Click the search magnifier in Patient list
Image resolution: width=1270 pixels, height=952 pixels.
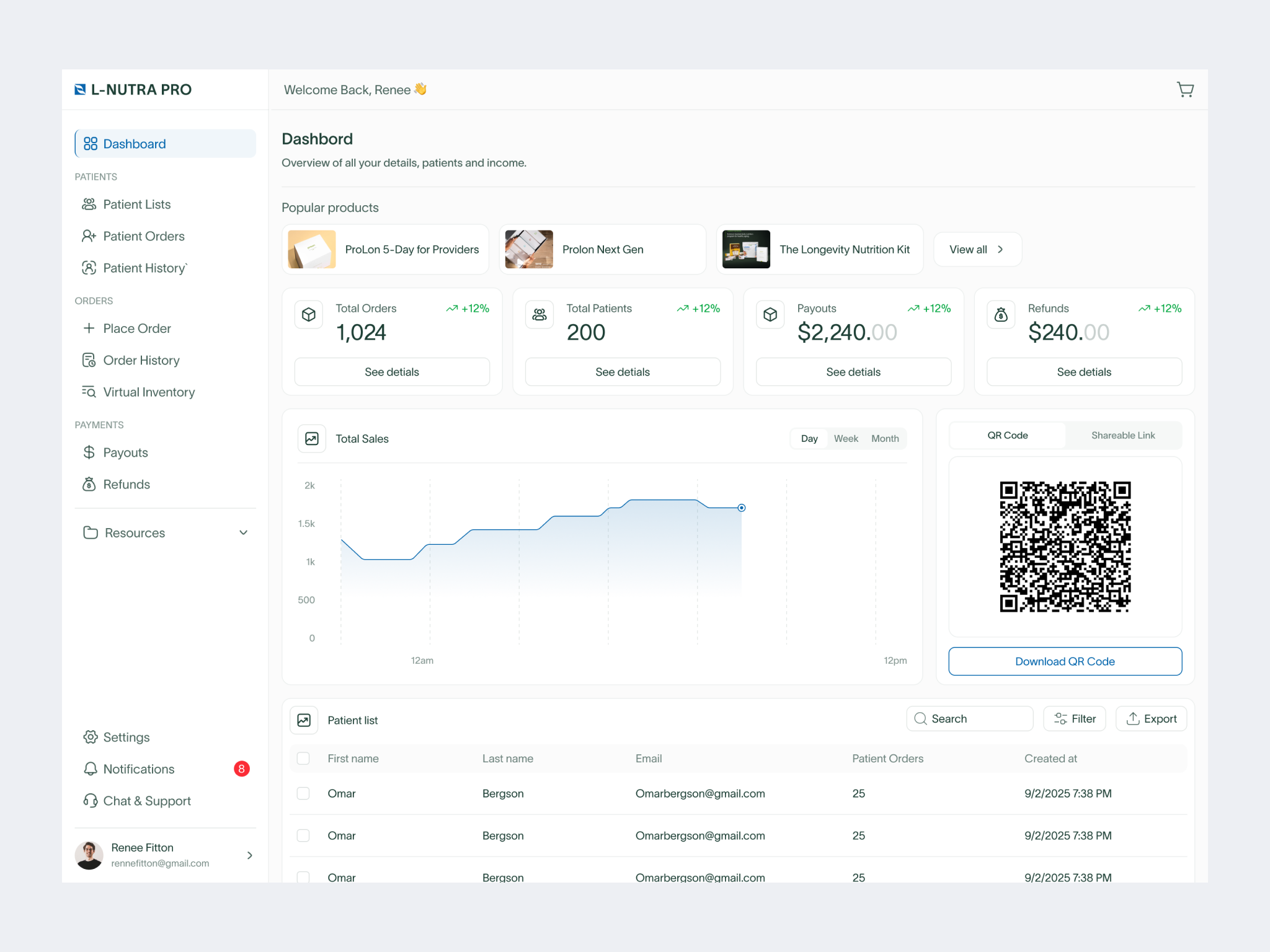(920, 718)
